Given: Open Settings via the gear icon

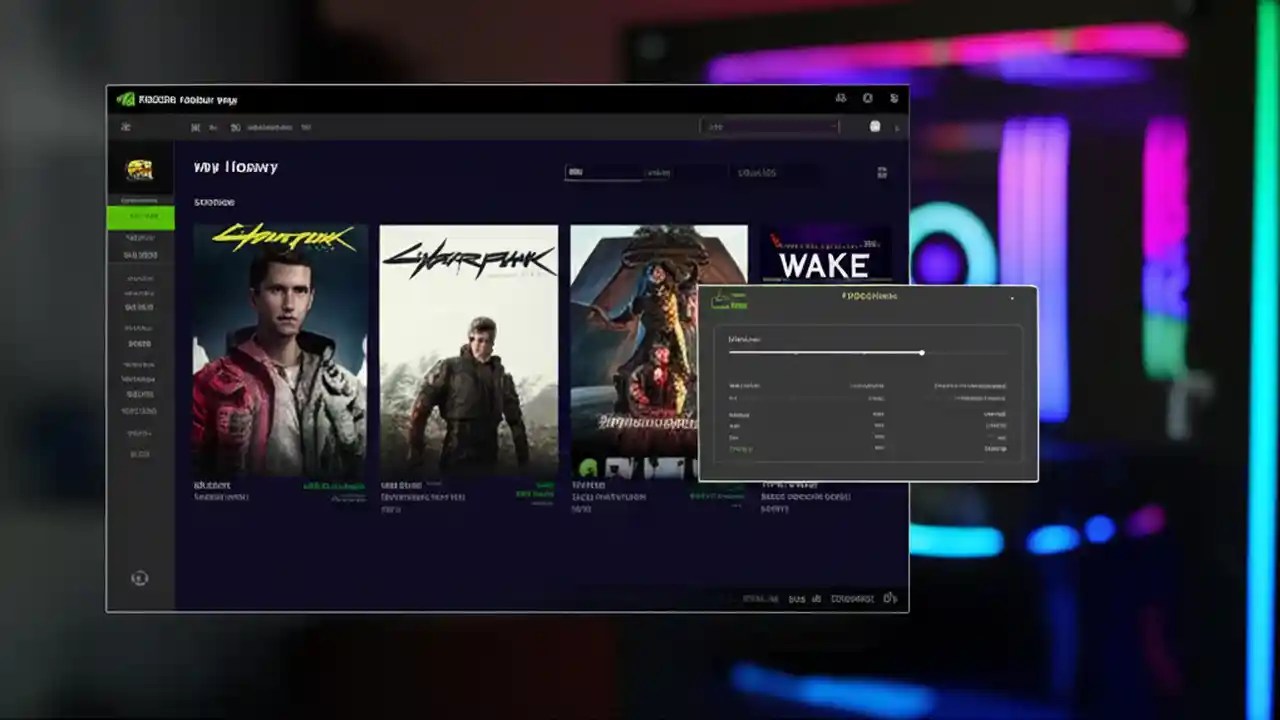Looking at the screenshot, I should click(x=867, y=99).
